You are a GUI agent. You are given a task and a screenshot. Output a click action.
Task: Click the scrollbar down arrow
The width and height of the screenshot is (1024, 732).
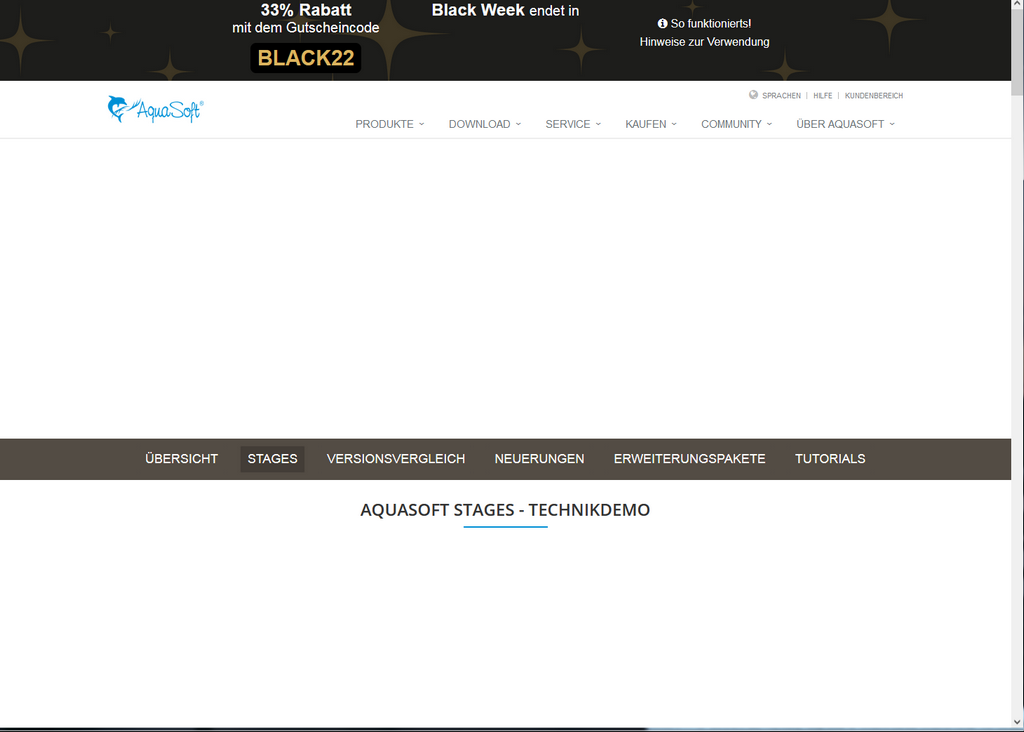click(x=1017, y=723)
